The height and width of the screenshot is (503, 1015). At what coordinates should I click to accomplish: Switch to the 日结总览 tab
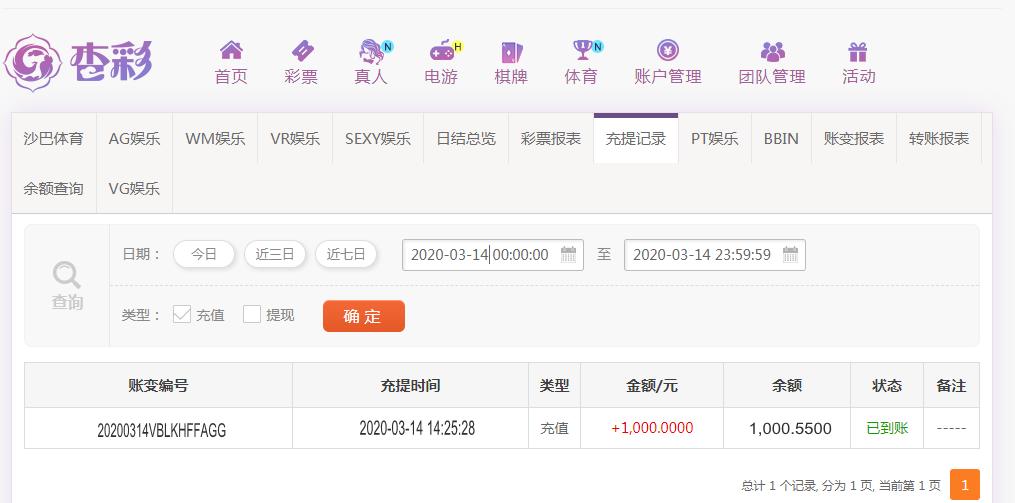(466, 139)
